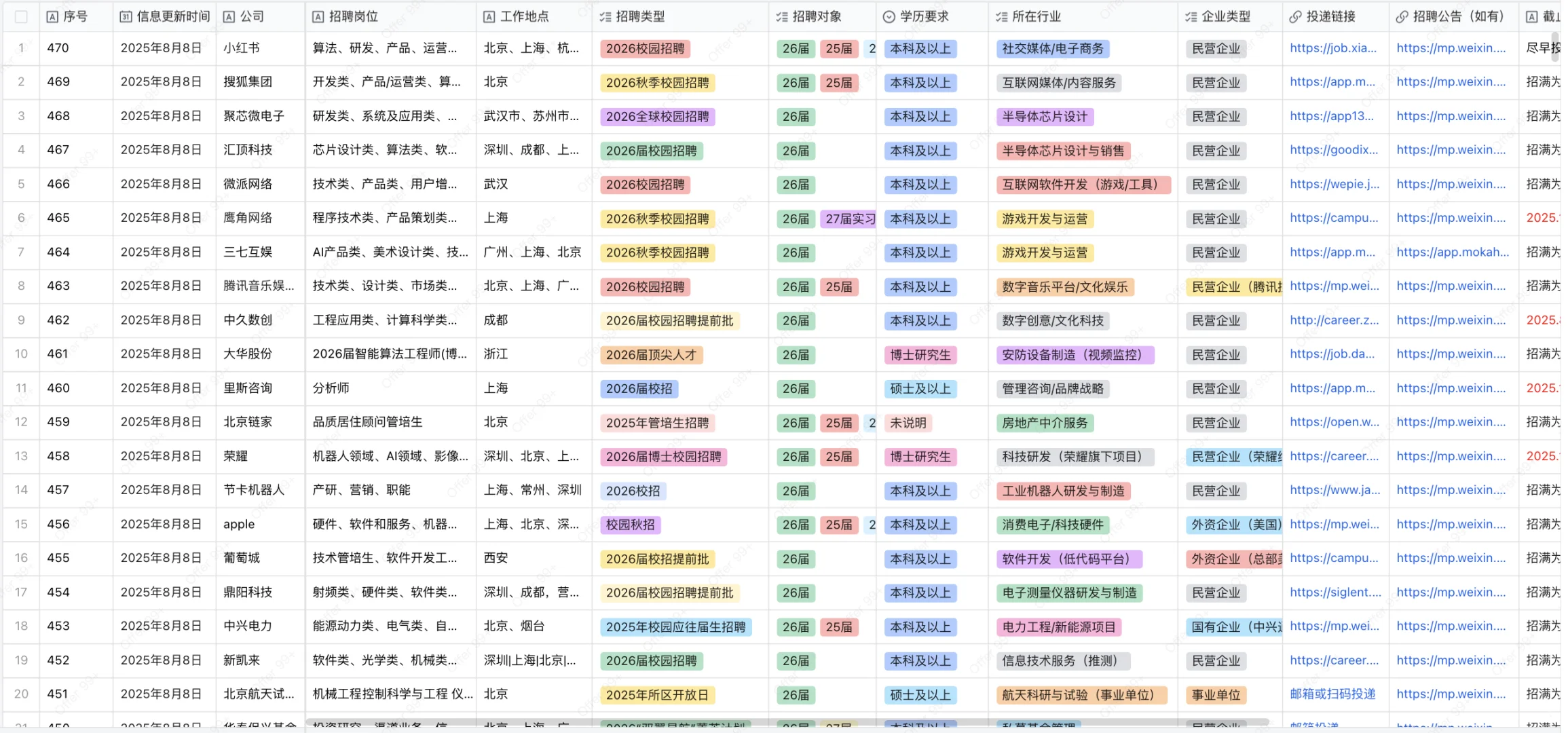Click the 互联网软件开发（游戏/工具） tag

pos(1084,185)
